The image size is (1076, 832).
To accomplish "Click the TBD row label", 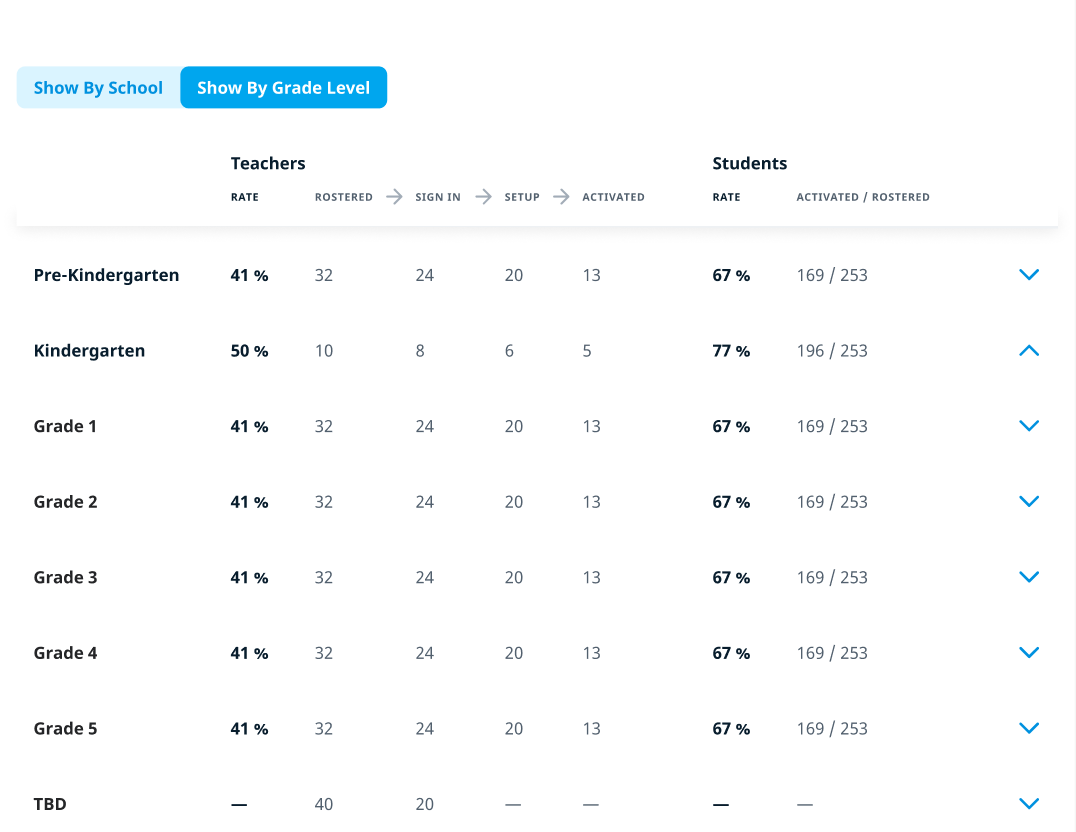I will click(x=50, y=804).
